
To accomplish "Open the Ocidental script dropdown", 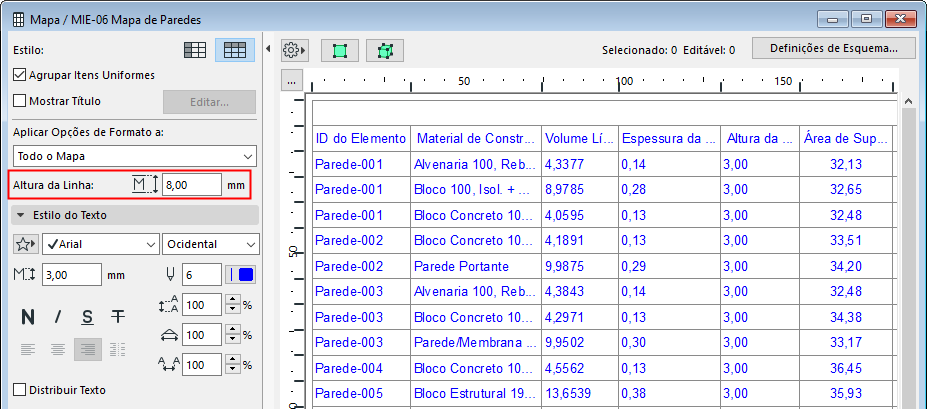I will pos(210,244).
